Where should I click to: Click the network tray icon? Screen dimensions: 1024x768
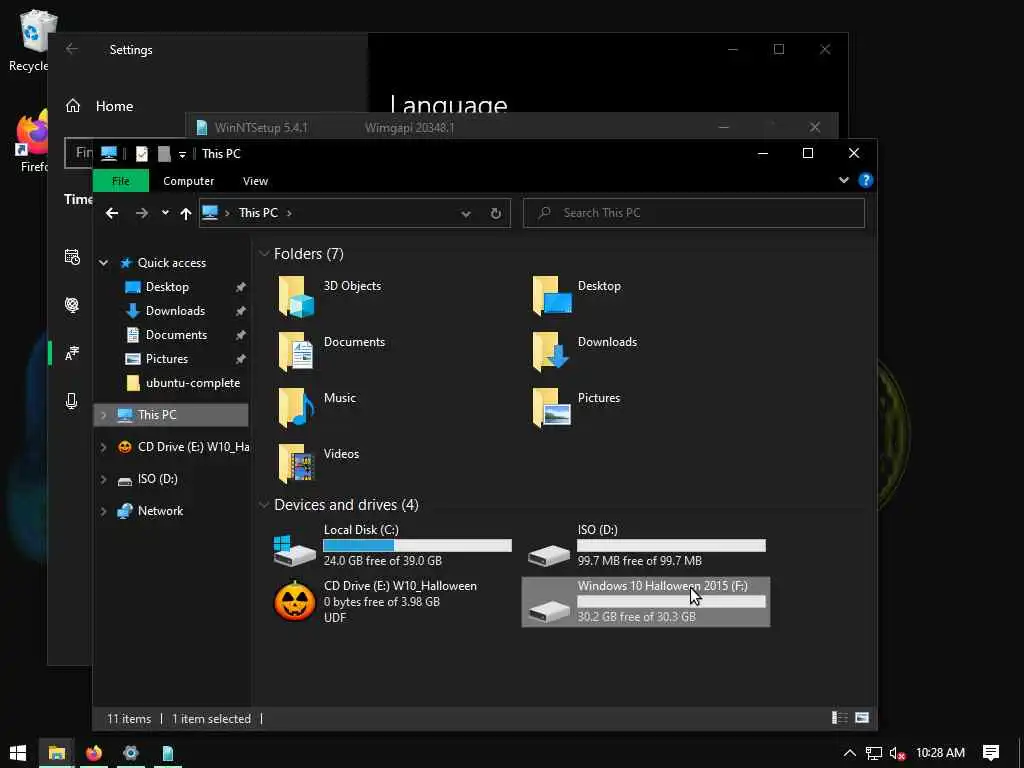[874, 753]
